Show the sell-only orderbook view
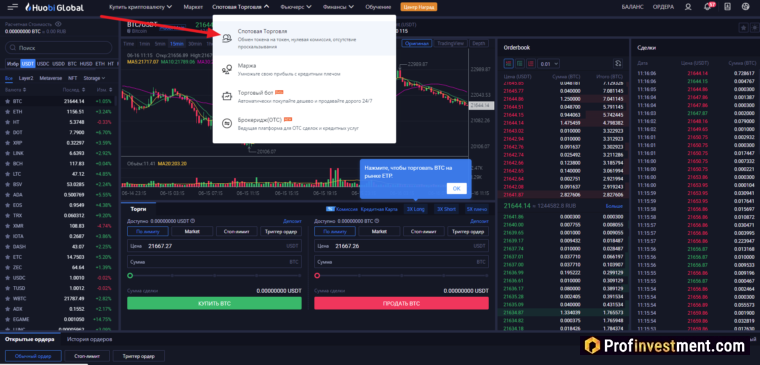760x365 pixels. tap(531, 63)
